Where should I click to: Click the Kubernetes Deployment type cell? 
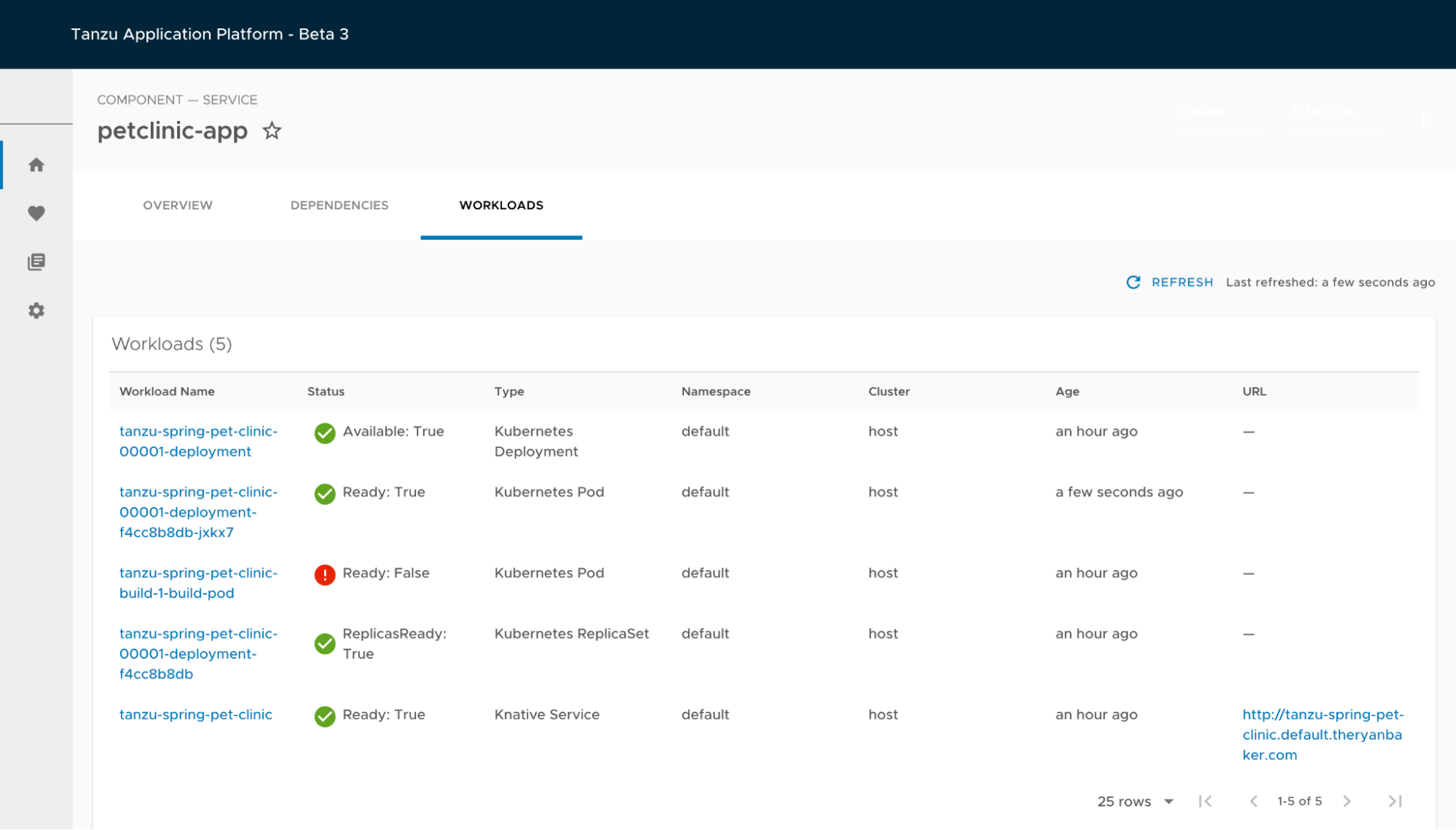536,442
